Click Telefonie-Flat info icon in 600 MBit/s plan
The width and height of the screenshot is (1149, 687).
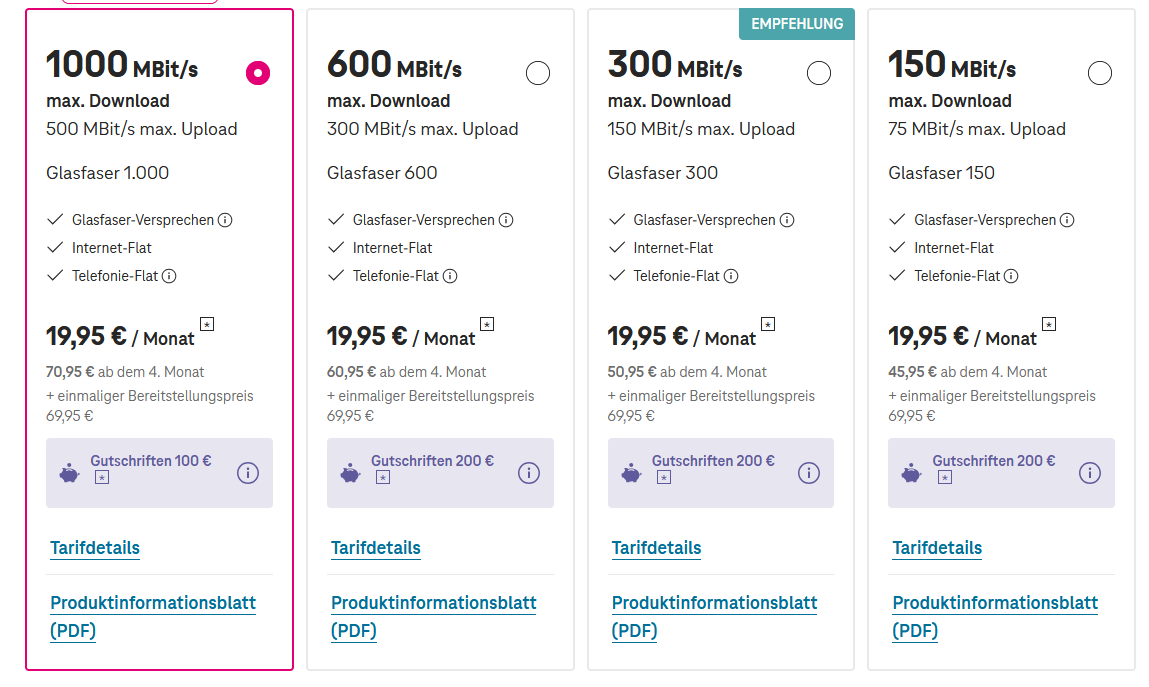pyautogui.click(x=450, y=276)
